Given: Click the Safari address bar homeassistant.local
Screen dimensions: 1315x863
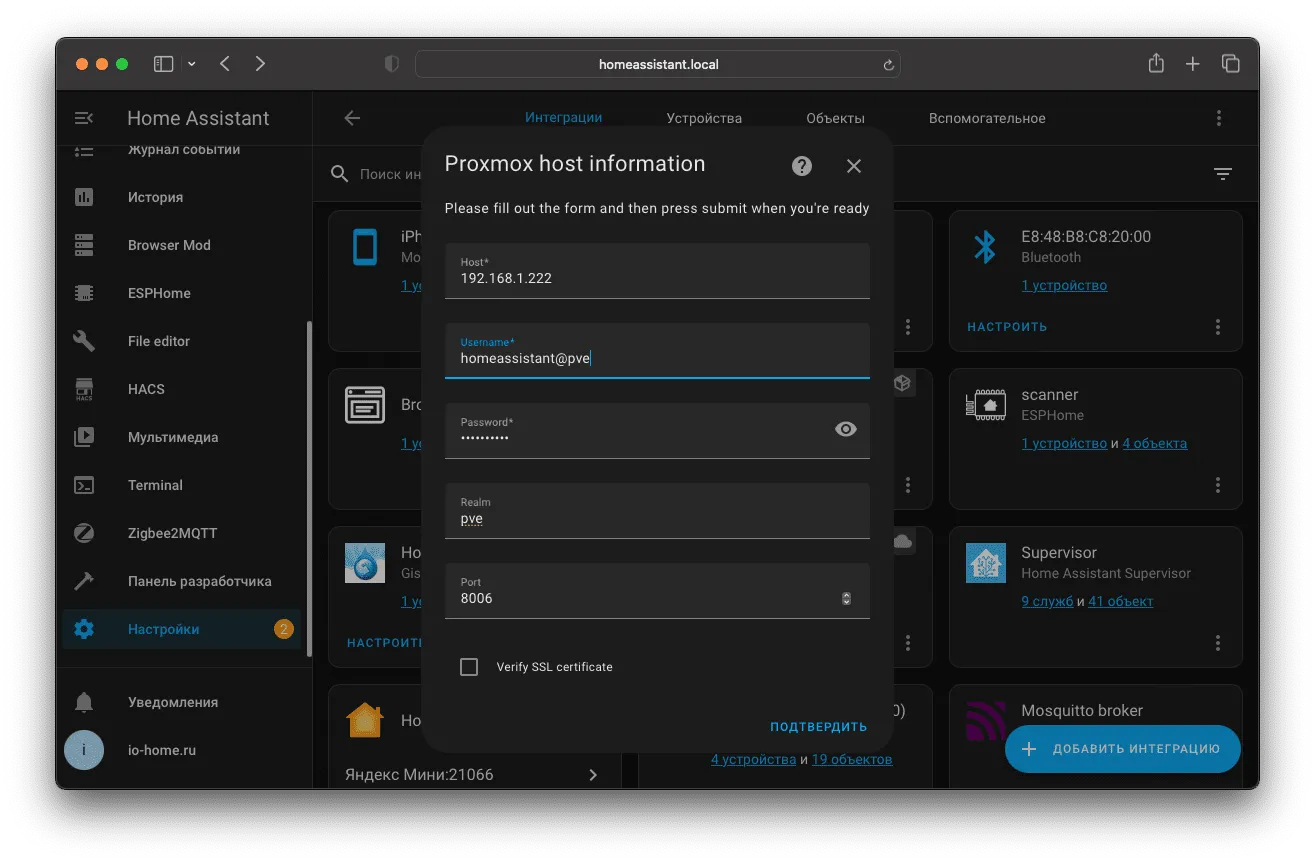Looking at the screenshot, I should click(x=658, y=64).
